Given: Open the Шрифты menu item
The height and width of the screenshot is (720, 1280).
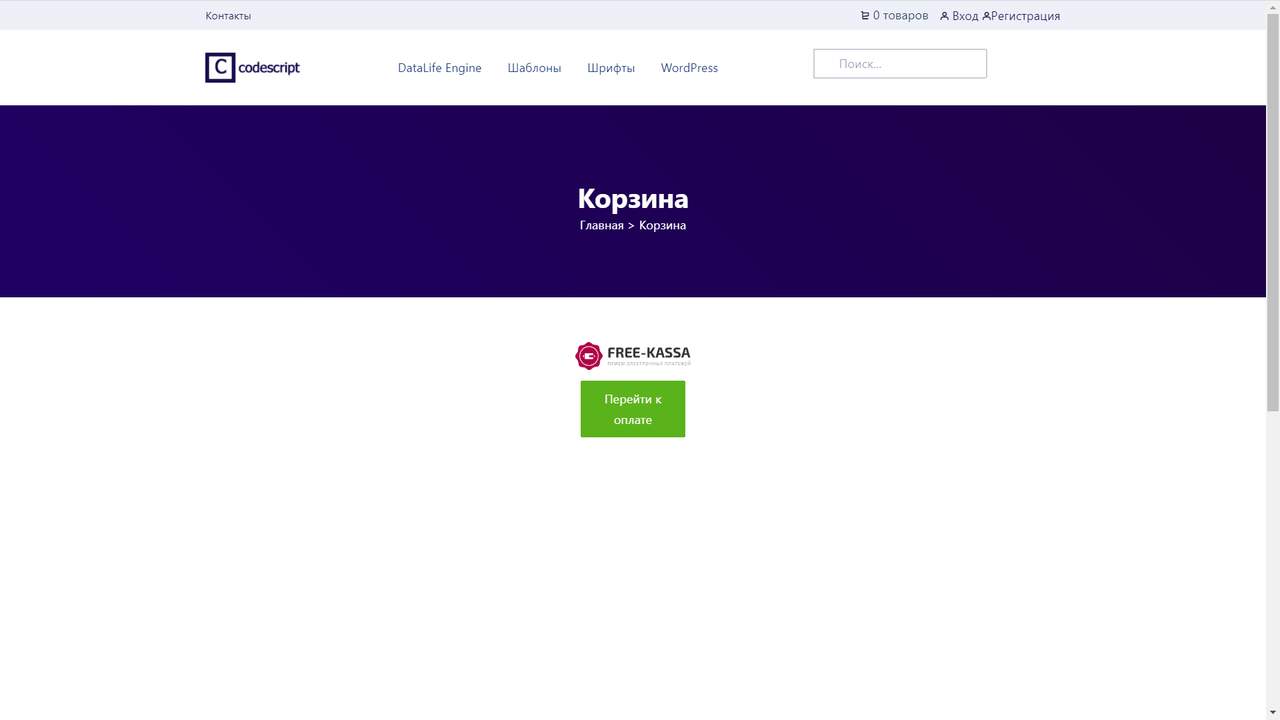Looking at the screenshot, I should tap(611, 68).
